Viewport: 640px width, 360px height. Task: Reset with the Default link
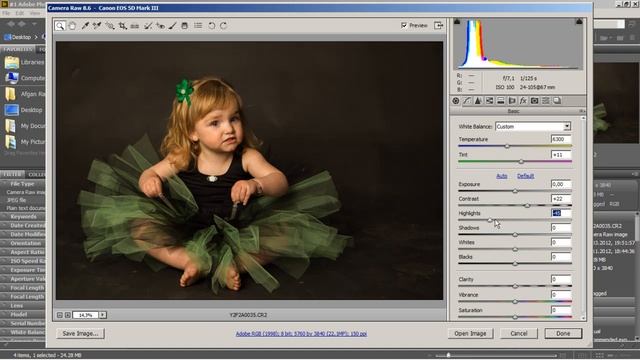tap(525, 176)
